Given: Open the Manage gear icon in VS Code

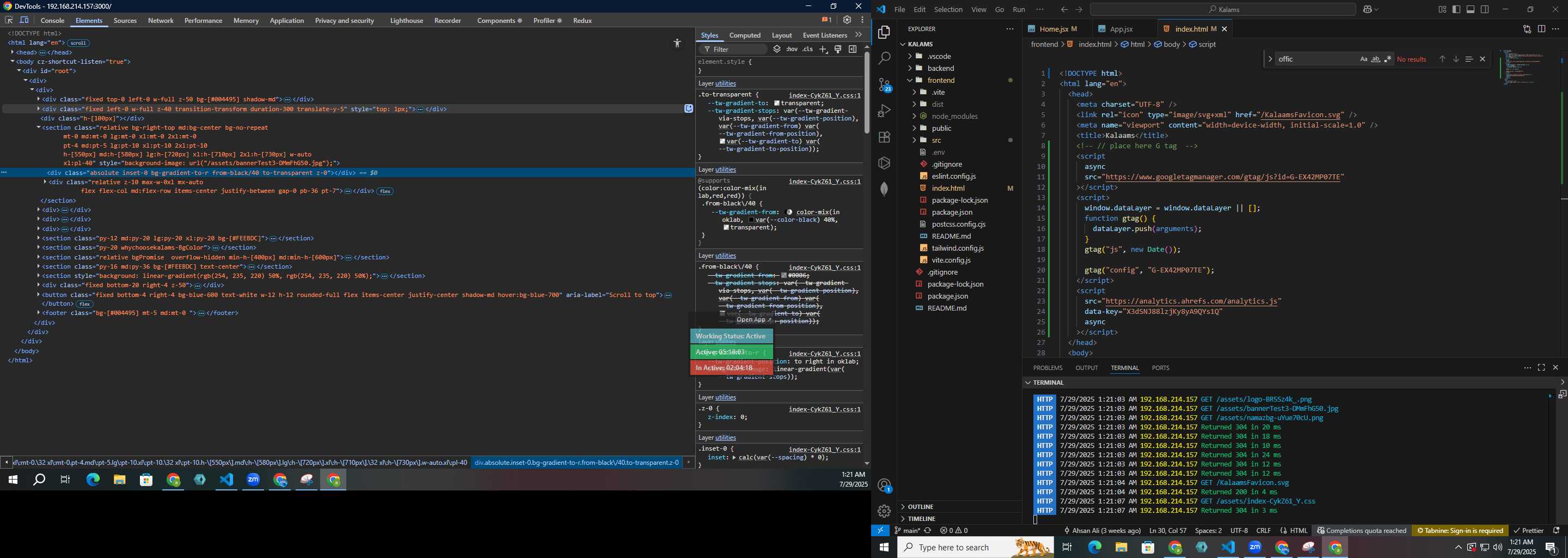Looking at the screenshot, I should pyautogui.click(x=884, y=511).
